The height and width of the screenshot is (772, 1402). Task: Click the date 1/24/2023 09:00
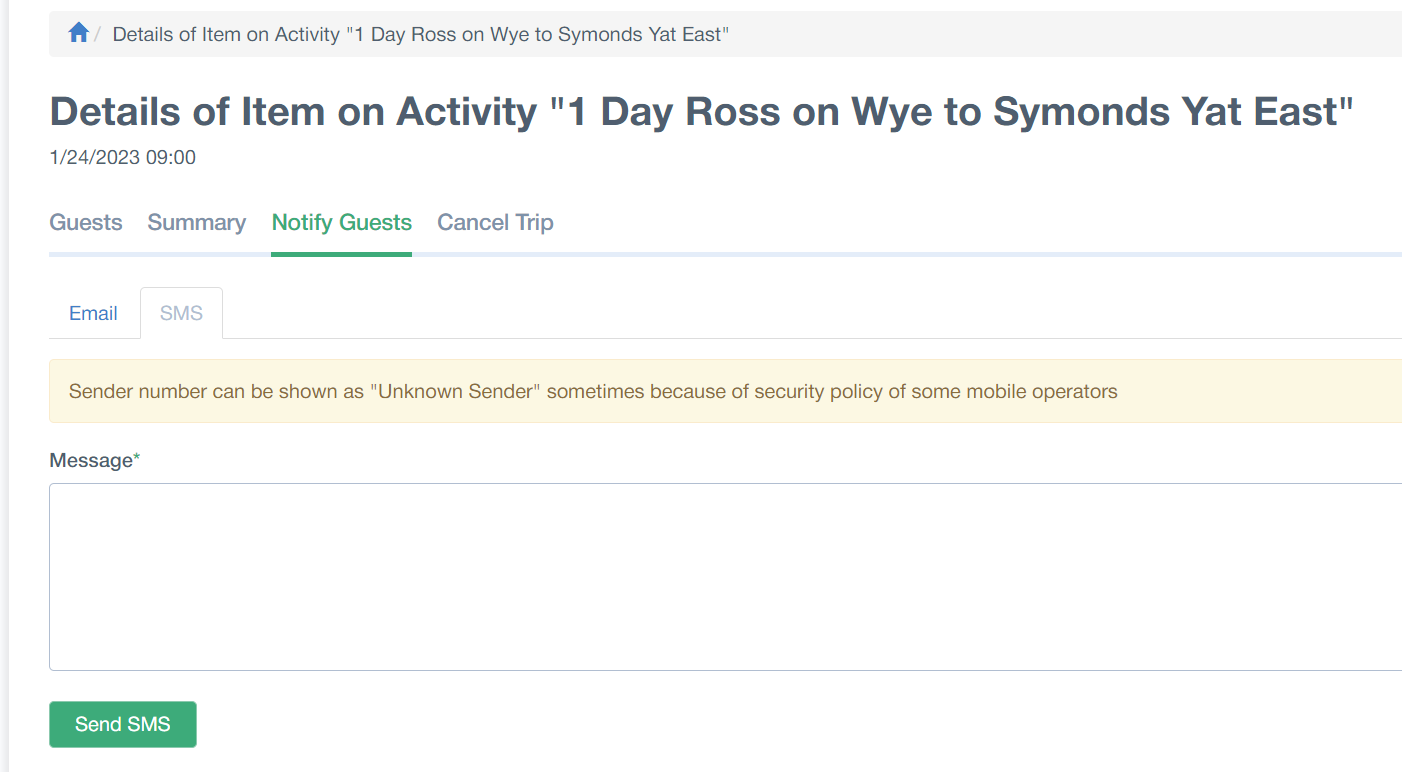pos(123,157)
